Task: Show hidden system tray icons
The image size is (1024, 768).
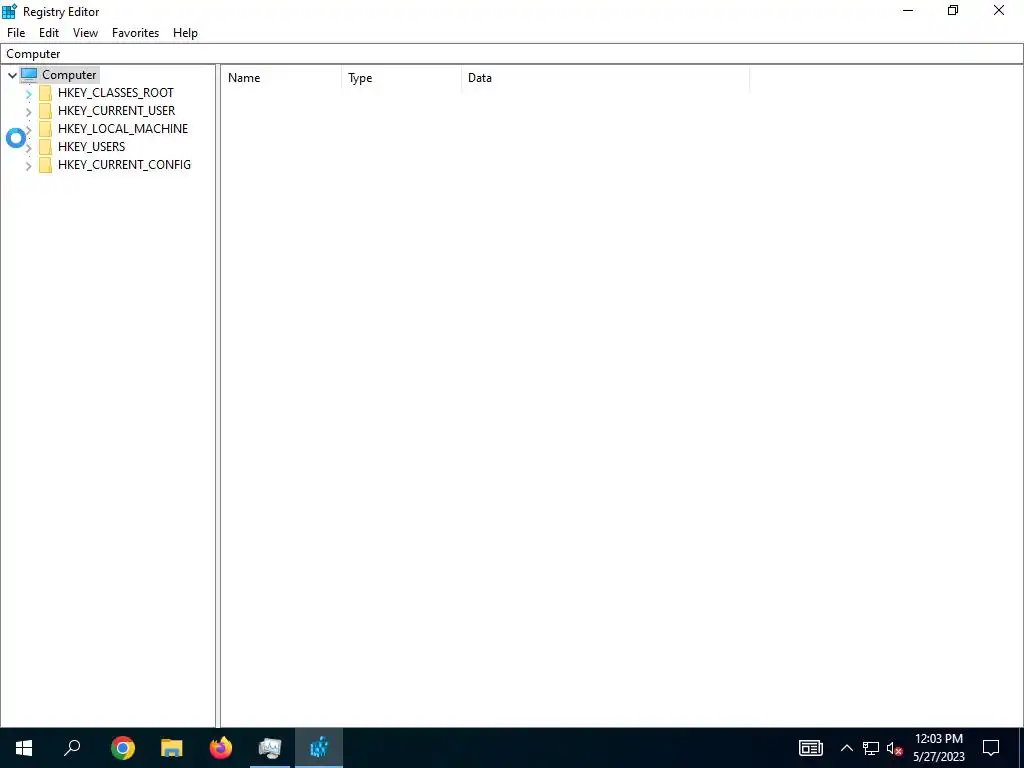Action: point(846,748)
